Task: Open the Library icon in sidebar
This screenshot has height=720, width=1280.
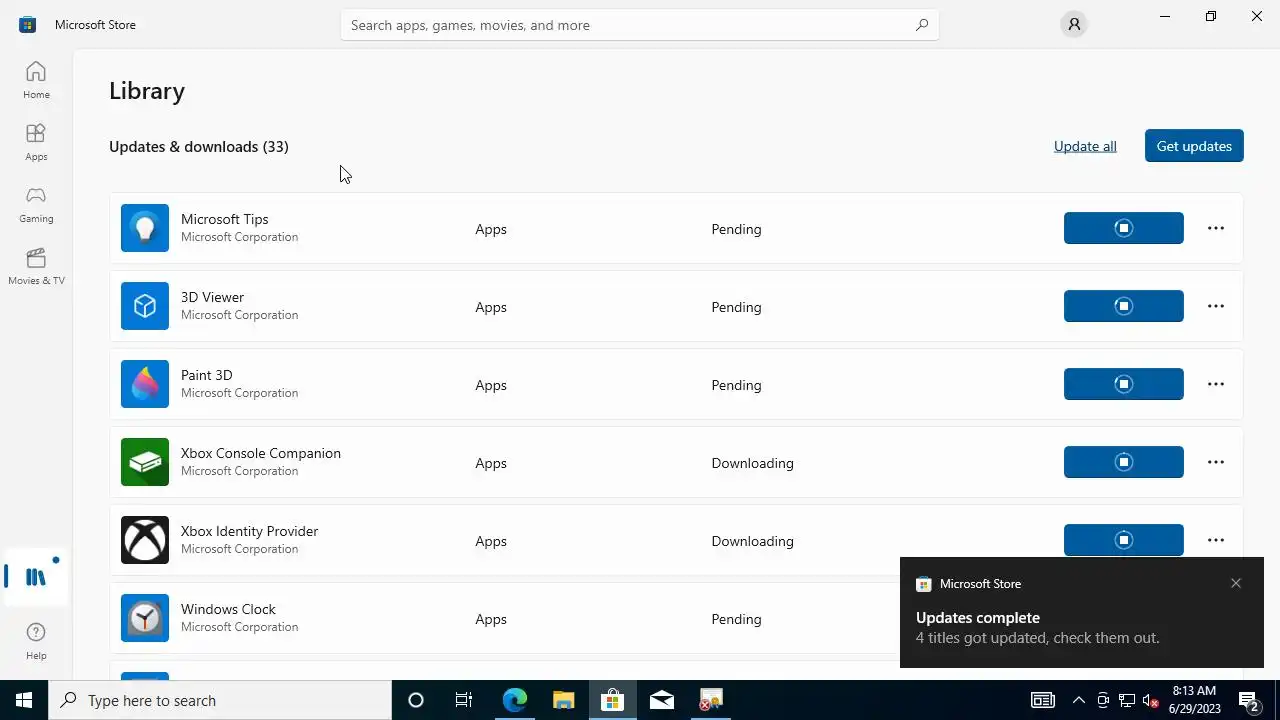Action: coord(36,577)
